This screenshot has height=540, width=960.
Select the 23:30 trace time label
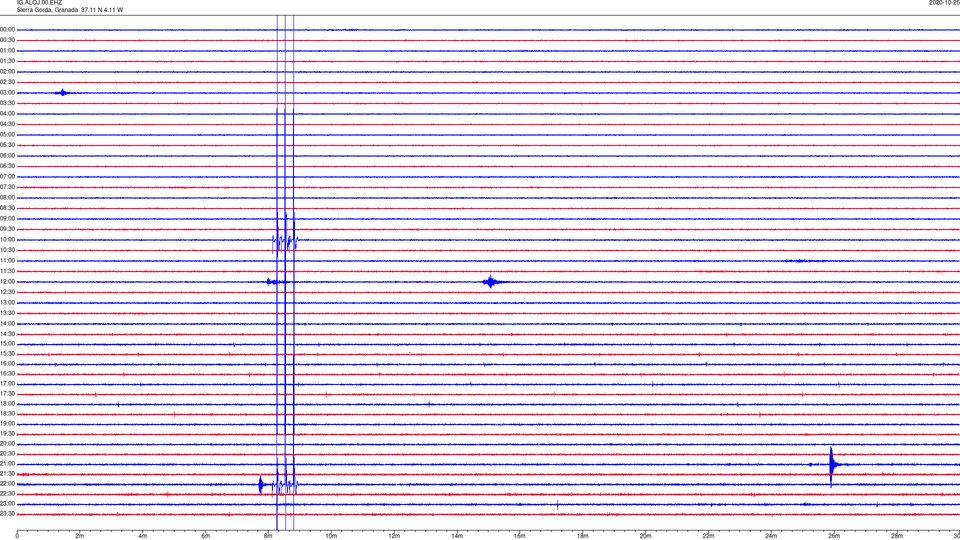pyautogui.click(x=7, y=514)
